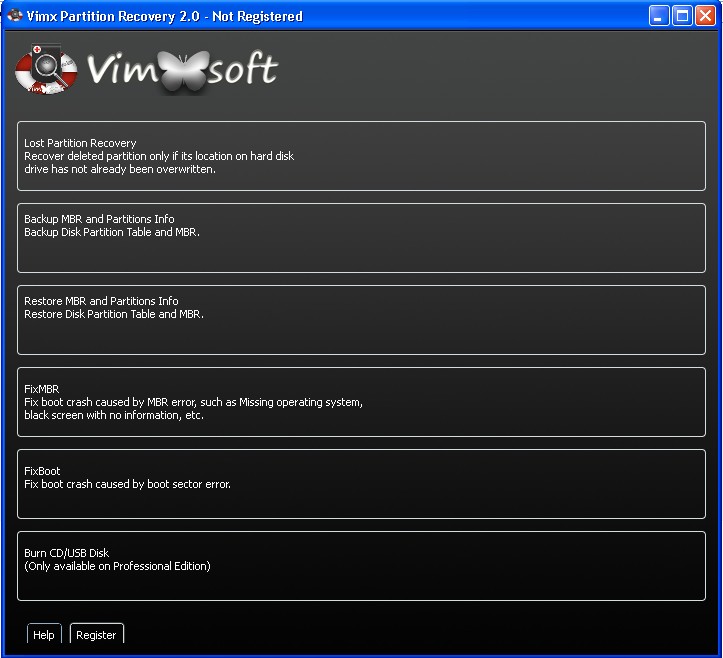Click the "Vim" text in the logo
Screen dimensions: 723x658
pos(119,70)
